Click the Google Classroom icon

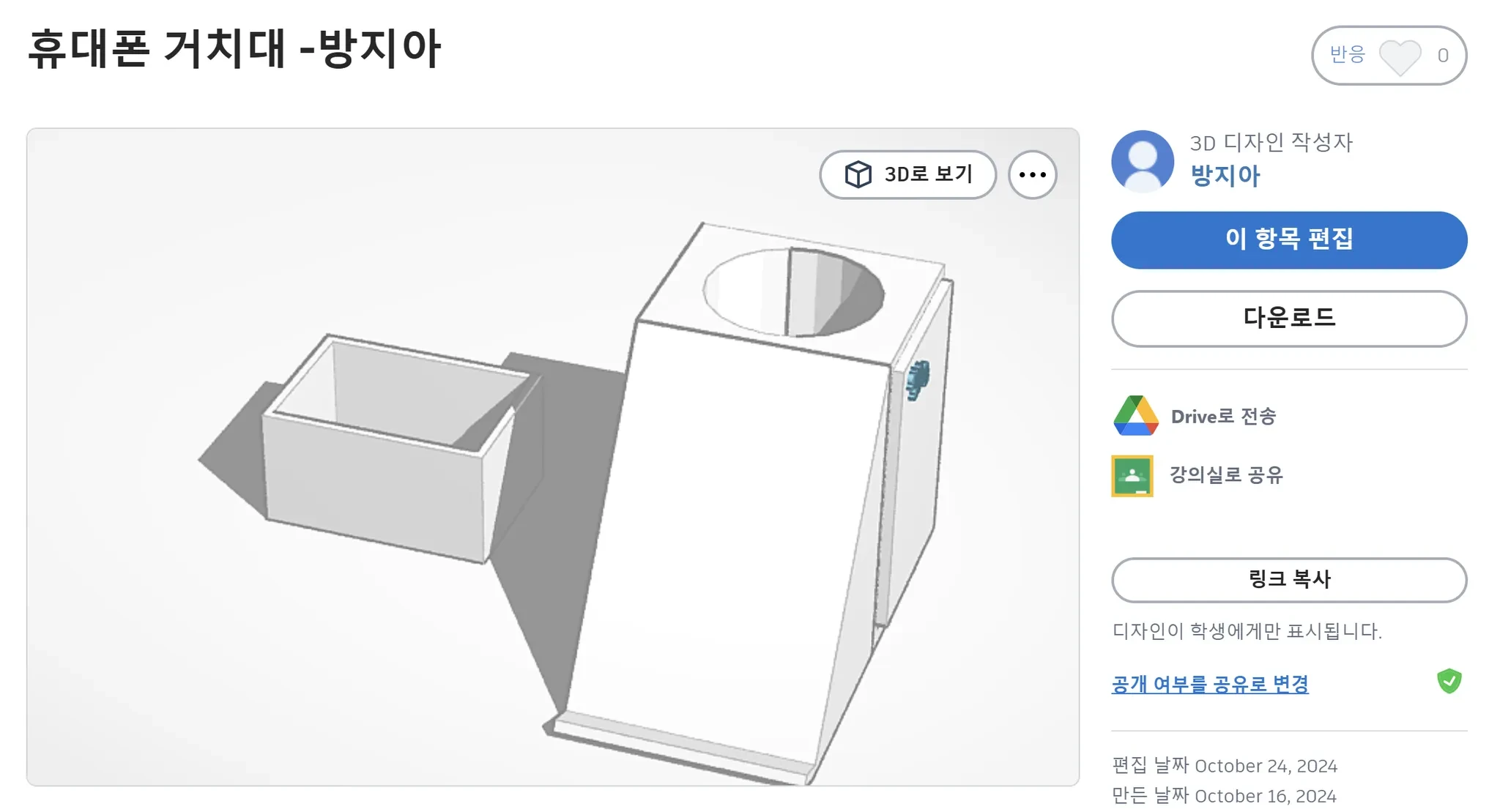[1132, 476]
